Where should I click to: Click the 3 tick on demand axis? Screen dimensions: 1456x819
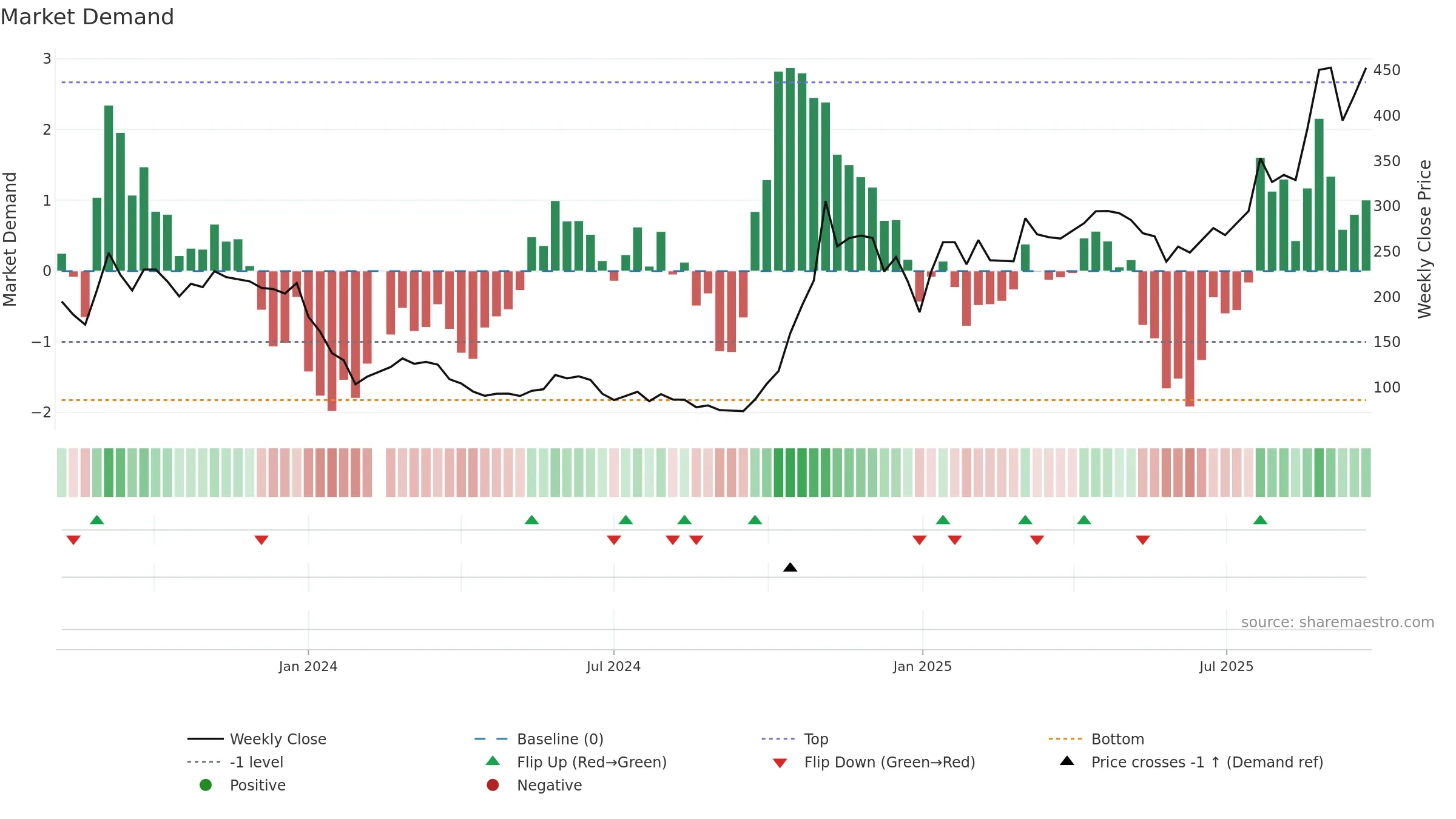(47, 59)
